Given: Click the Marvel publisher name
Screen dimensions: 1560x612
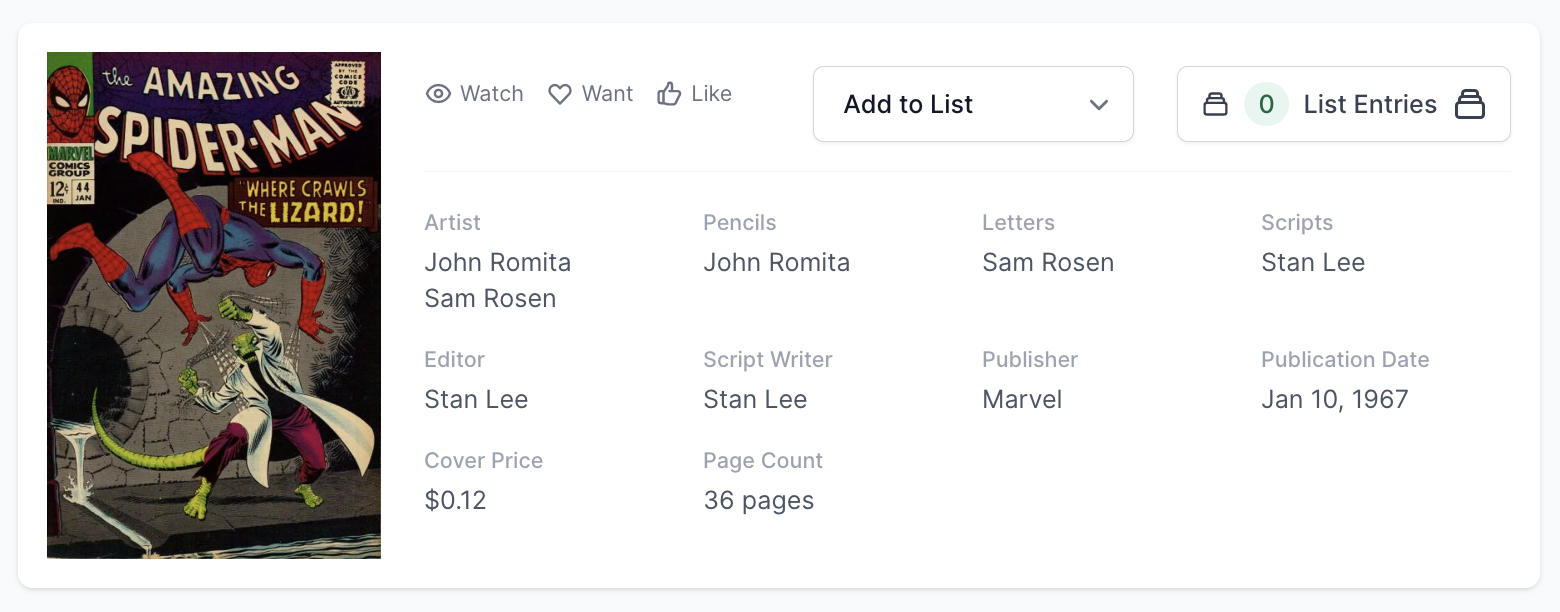Looking at the screenshot, I should [x=1021, y=399].
